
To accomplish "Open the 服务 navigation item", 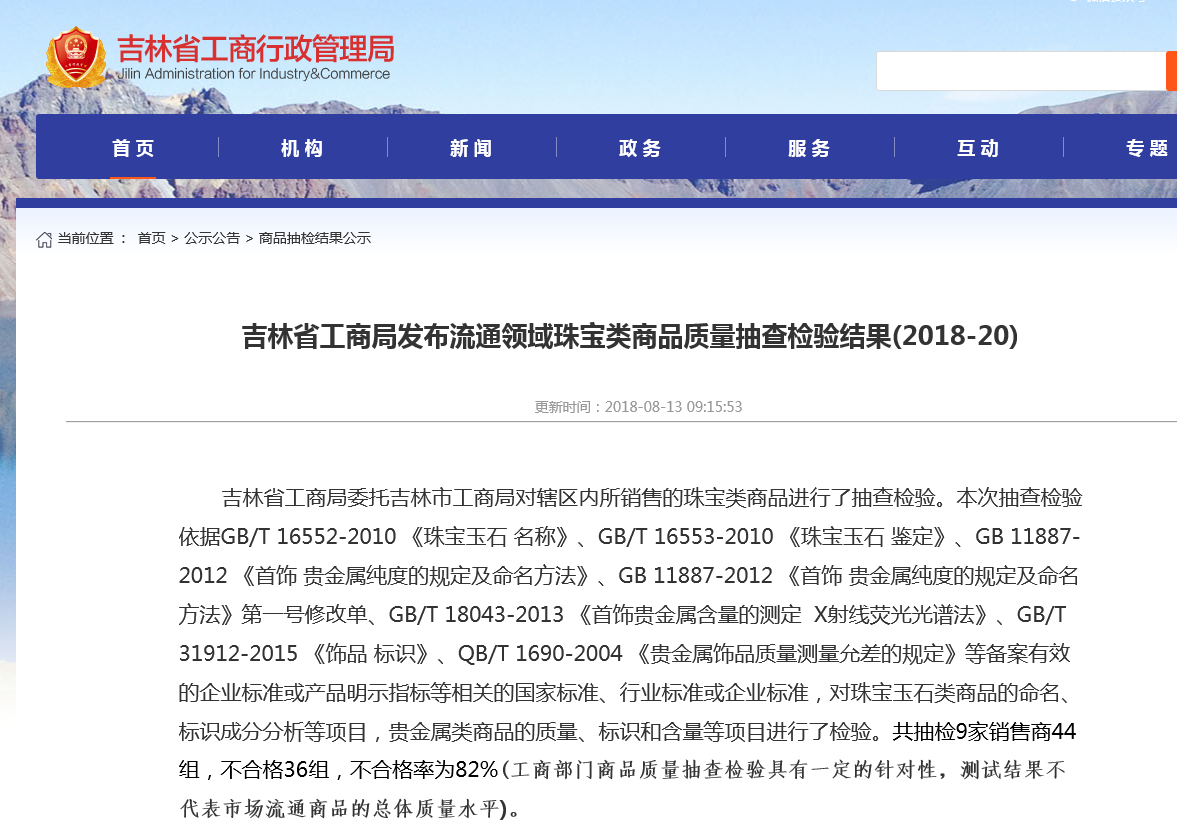I will (x=809, y=148).
